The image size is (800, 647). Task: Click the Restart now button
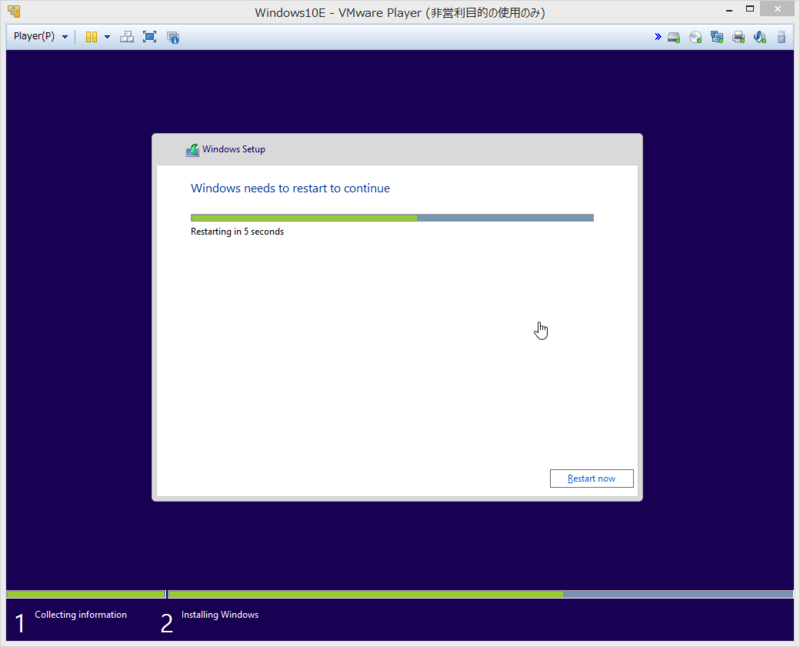click(591, 479)
